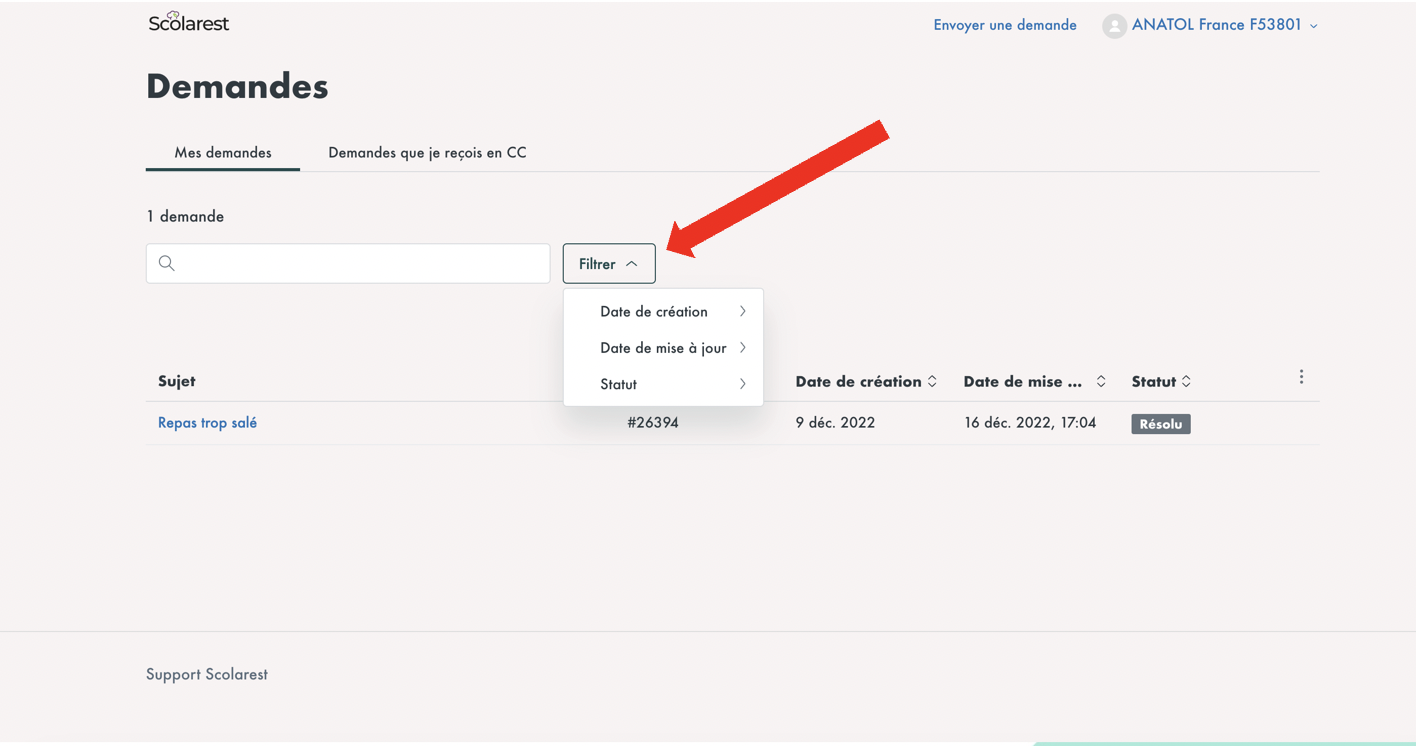
Task: Open the Repas trop salé request
Action: (x=207, y=423)
